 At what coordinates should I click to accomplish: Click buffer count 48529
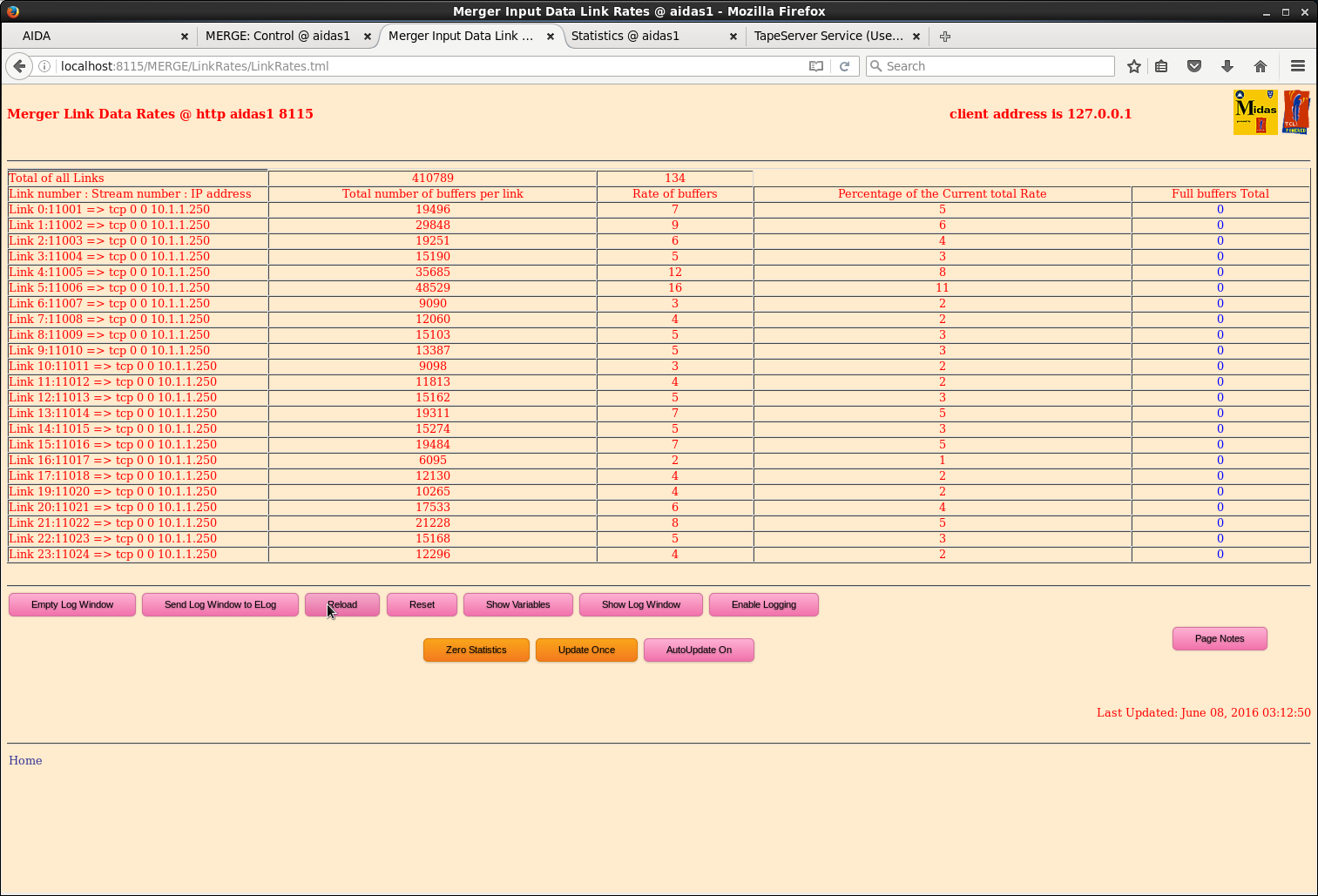tap(433, 288)
